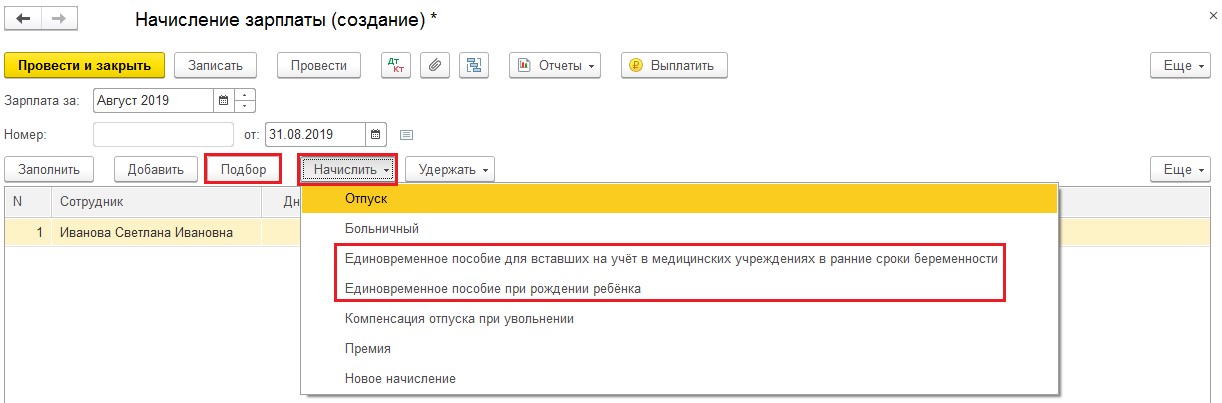This screenshot has height=403, width=1222.
Task: Open the Дт/Кт postings icon
Action: point(397,66)
